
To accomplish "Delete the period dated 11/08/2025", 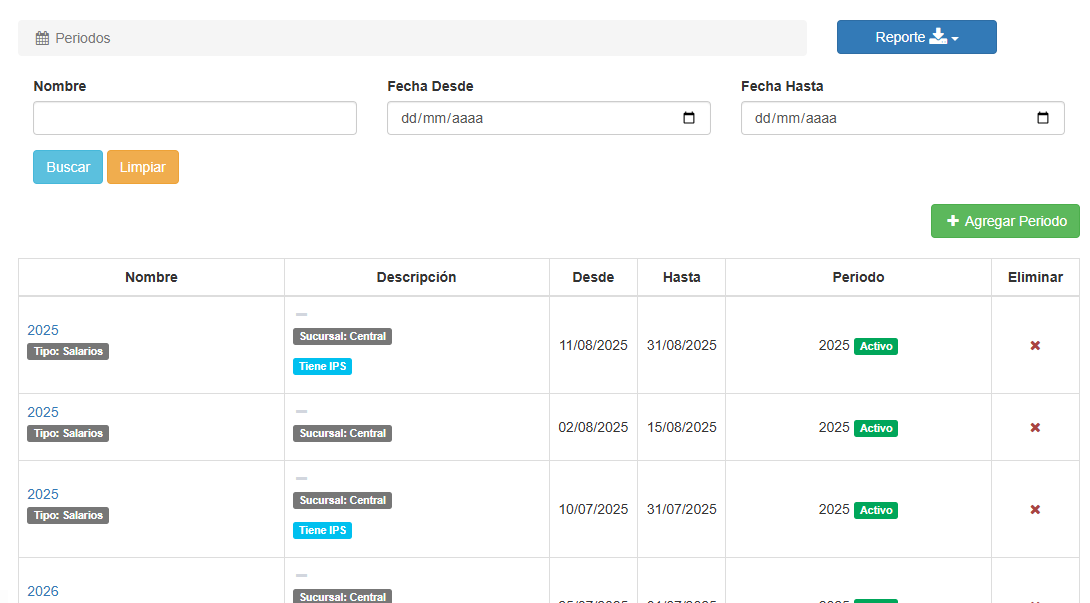I will click(x=1035, y=346).
